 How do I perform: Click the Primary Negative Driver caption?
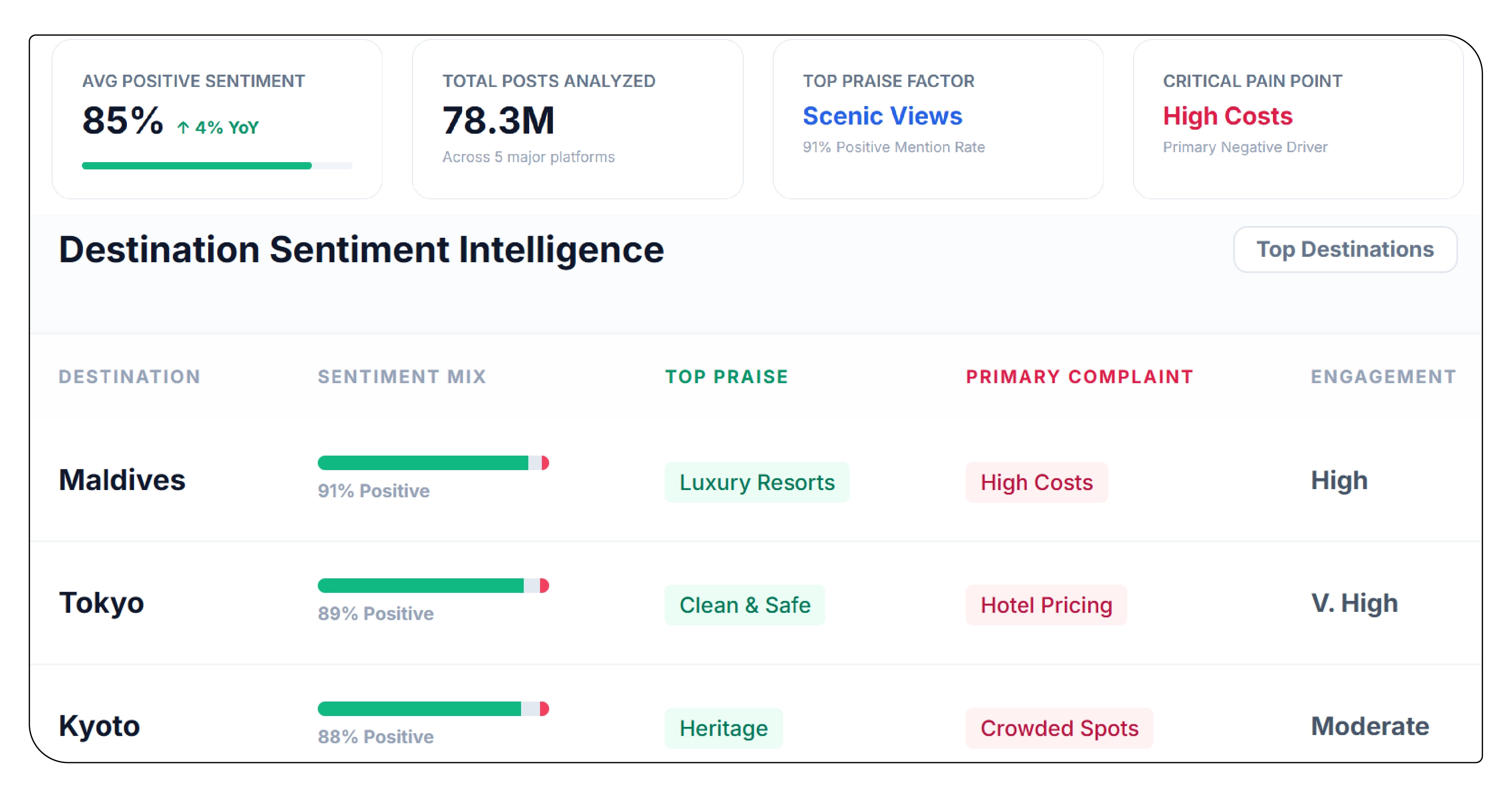tap(1245, 147)
